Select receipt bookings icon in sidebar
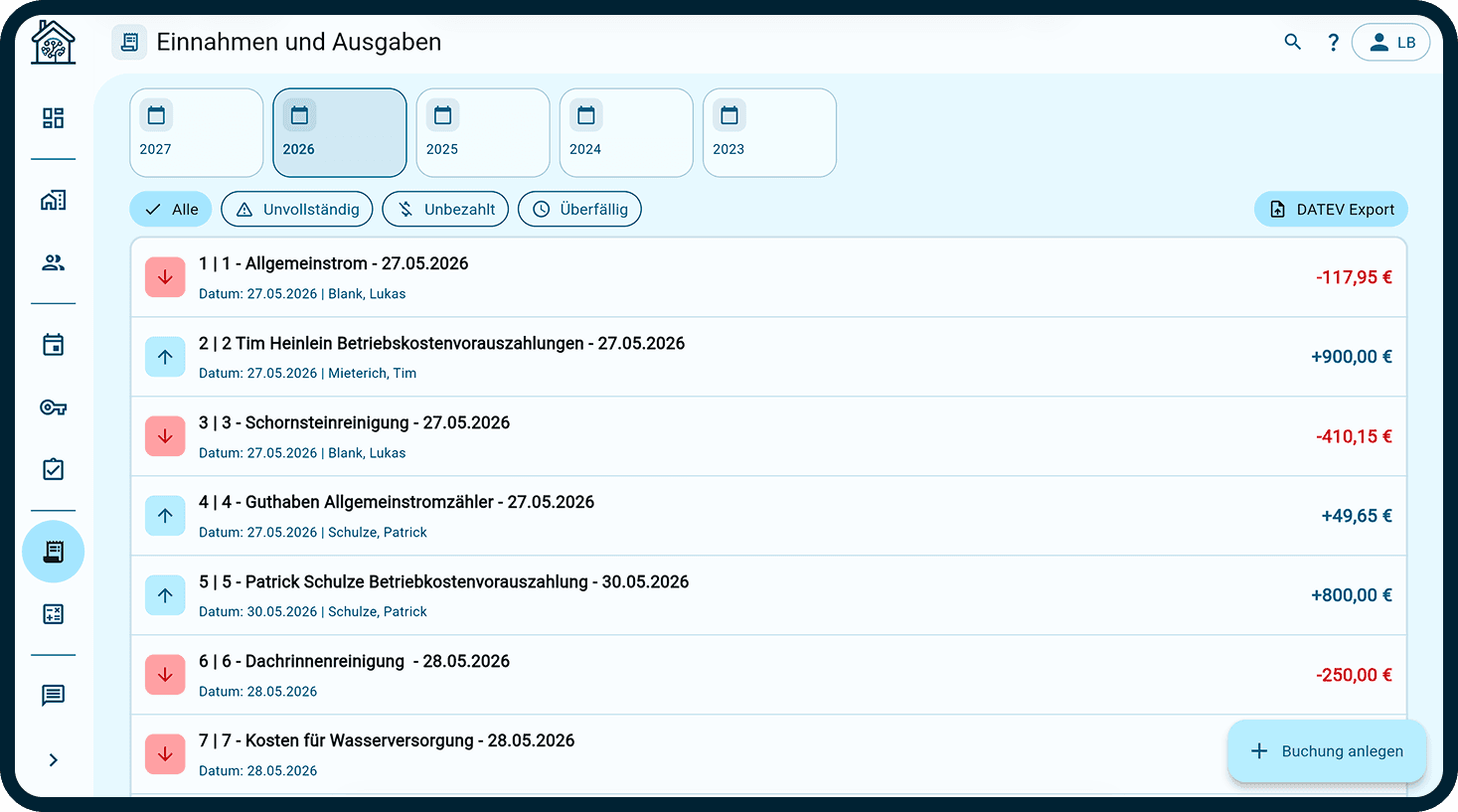This screenshot has height=812, width=1458. coord(53,552)
